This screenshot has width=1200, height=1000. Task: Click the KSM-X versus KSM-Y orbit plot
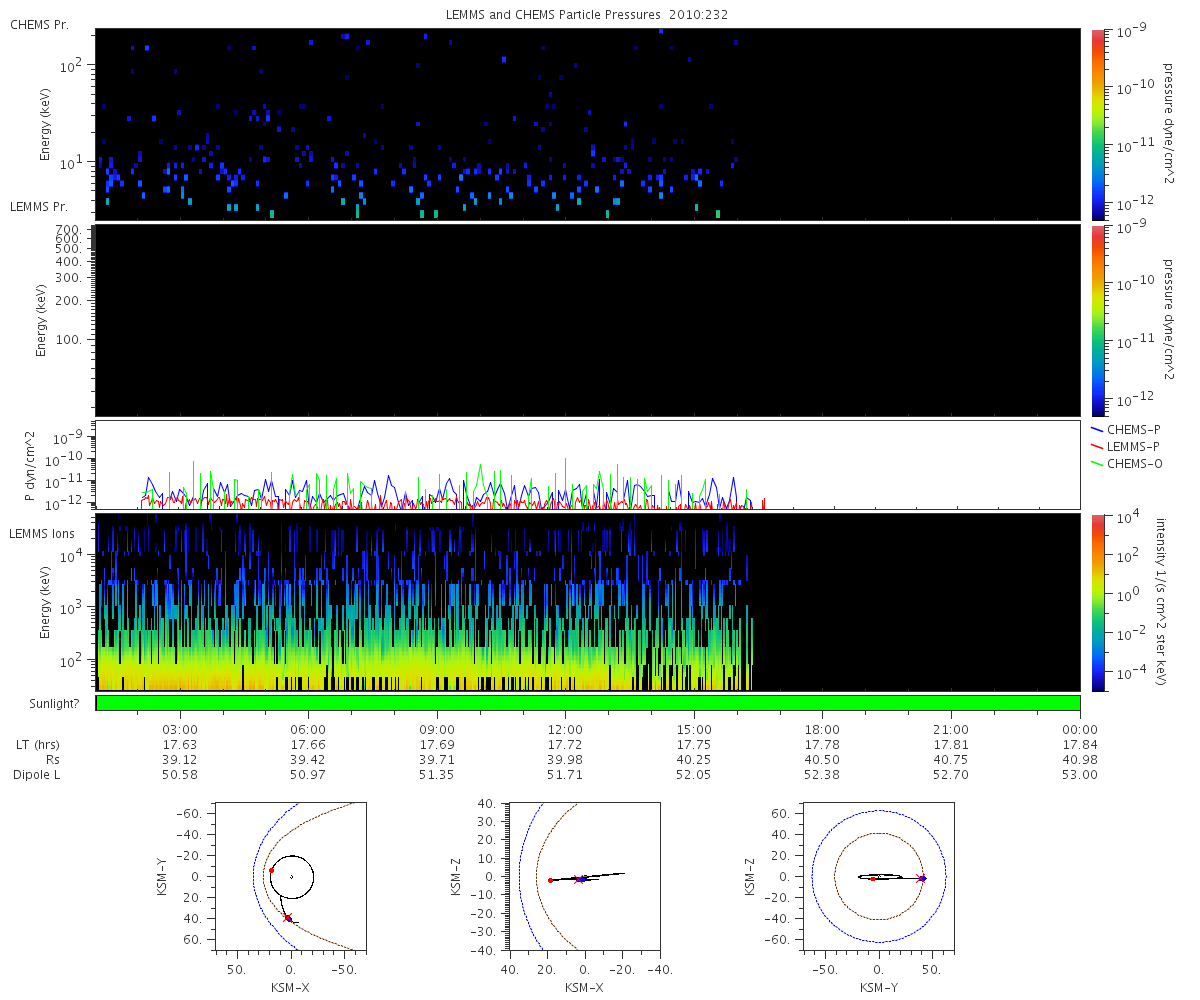290,876
